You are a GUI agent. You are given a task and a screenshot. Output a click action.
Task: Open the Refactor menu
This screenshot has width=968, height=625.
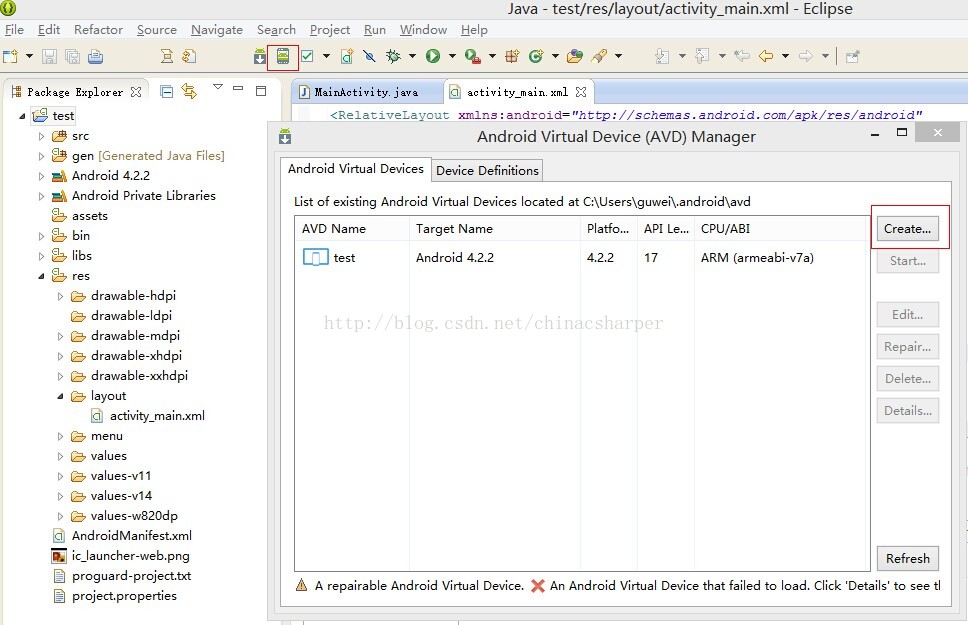98,30
